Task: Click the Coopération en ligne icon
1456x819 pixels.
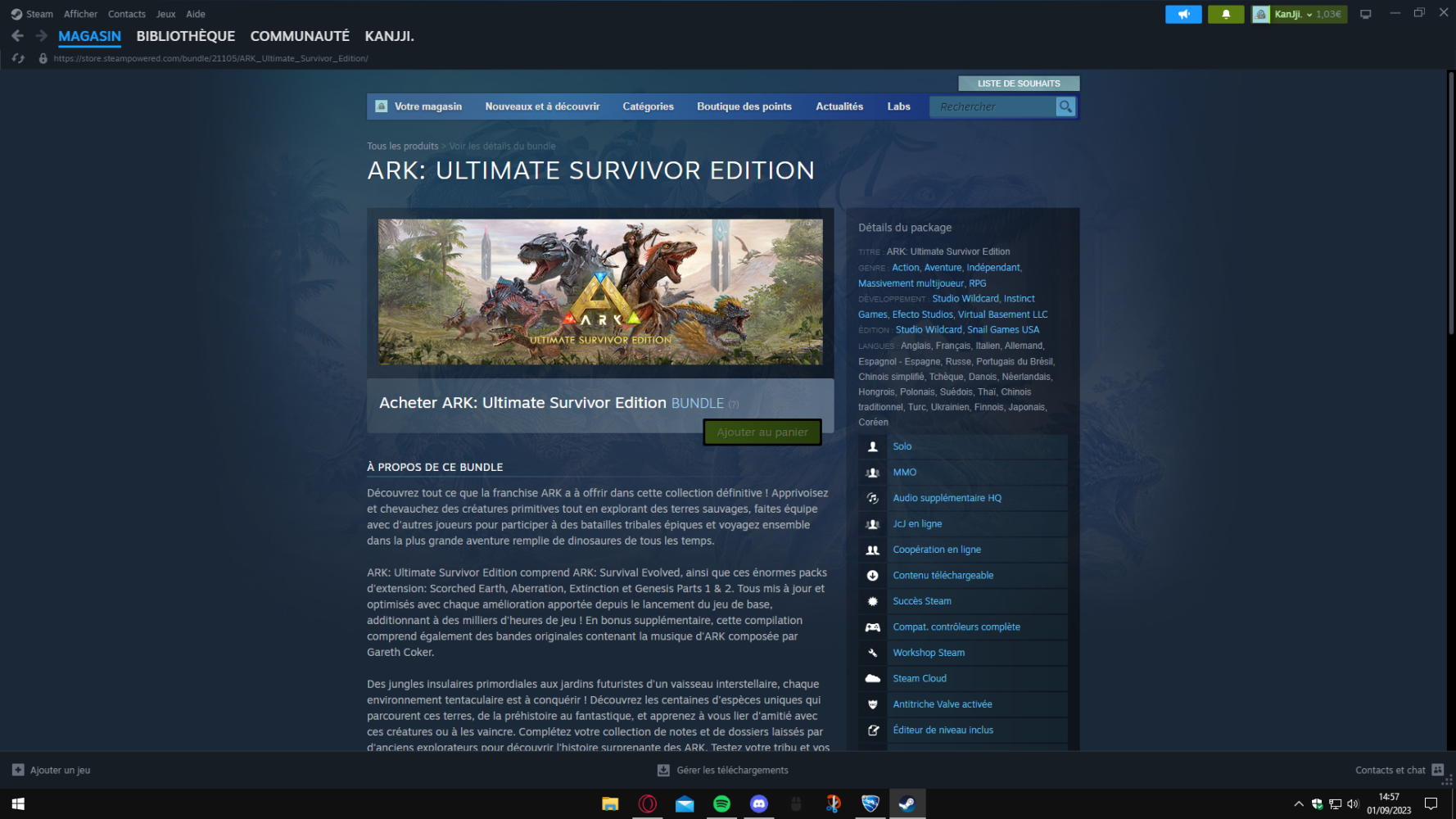Action: click(x=873, y=550)
